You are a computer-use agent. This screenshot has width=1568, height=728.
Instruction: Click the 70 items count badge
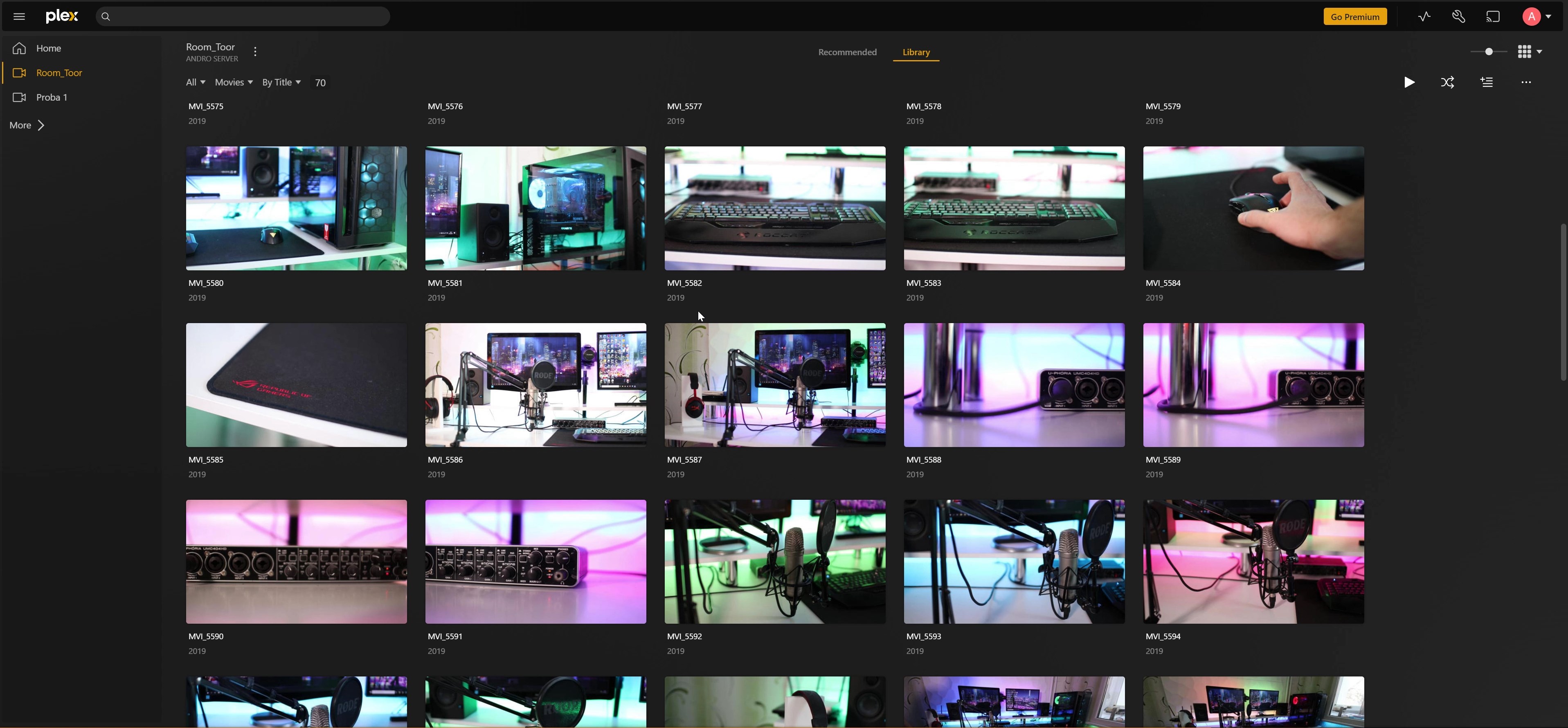(x=320, y=83)
